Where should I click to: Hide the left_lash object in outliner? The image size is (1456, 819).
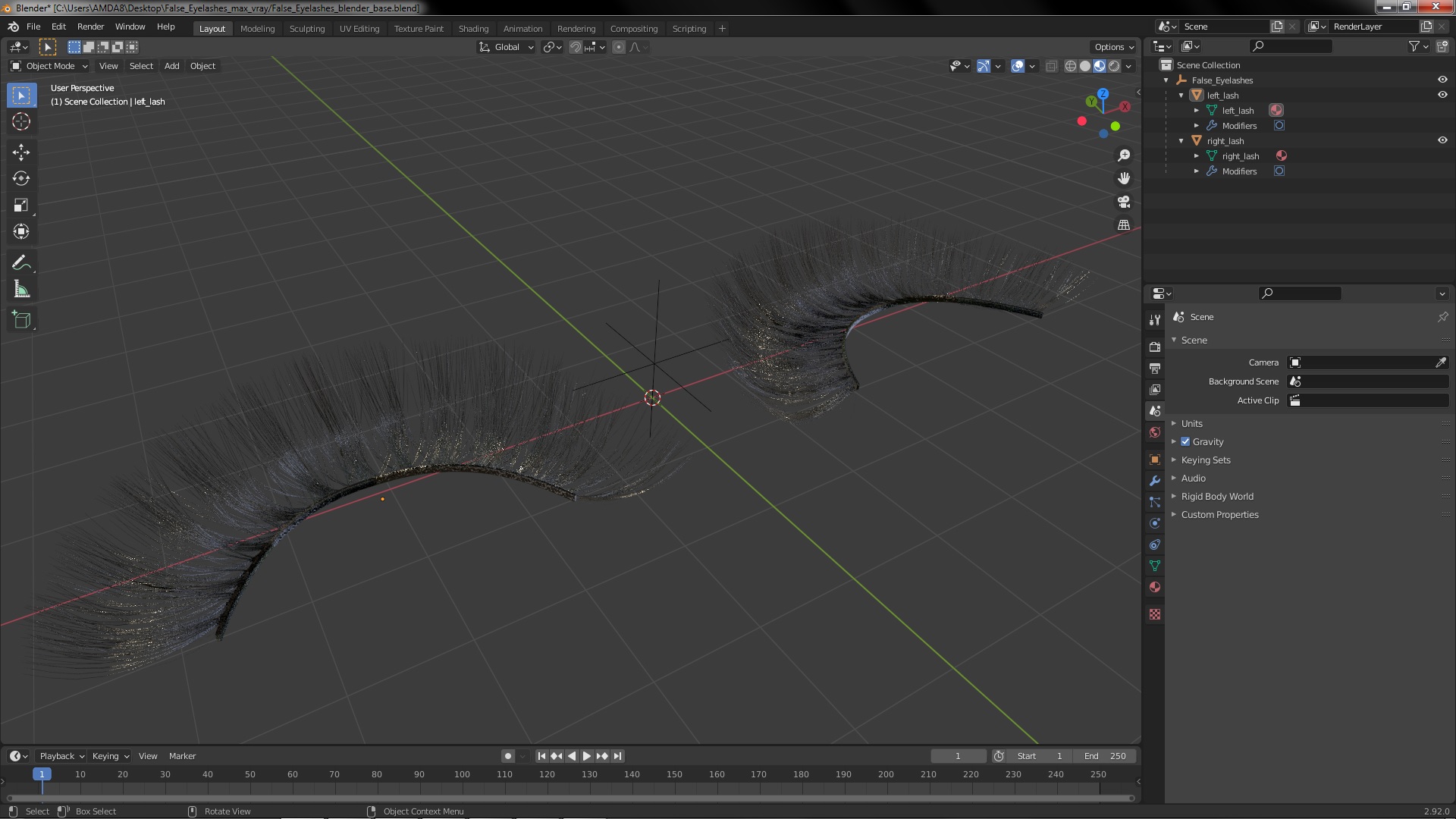tap(1442, 95)
